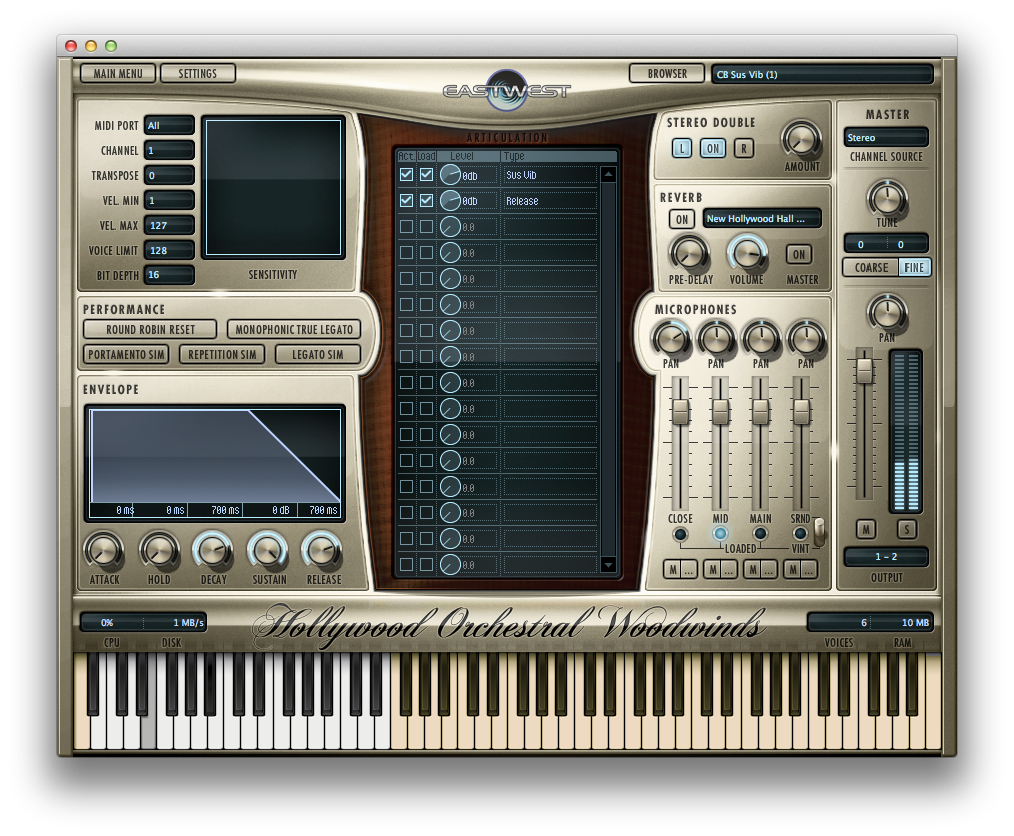Image resolution: width=1014 pixels, height=836 pixels.
Task: Click the Release articulation level knob
Action: click(450, 200)
